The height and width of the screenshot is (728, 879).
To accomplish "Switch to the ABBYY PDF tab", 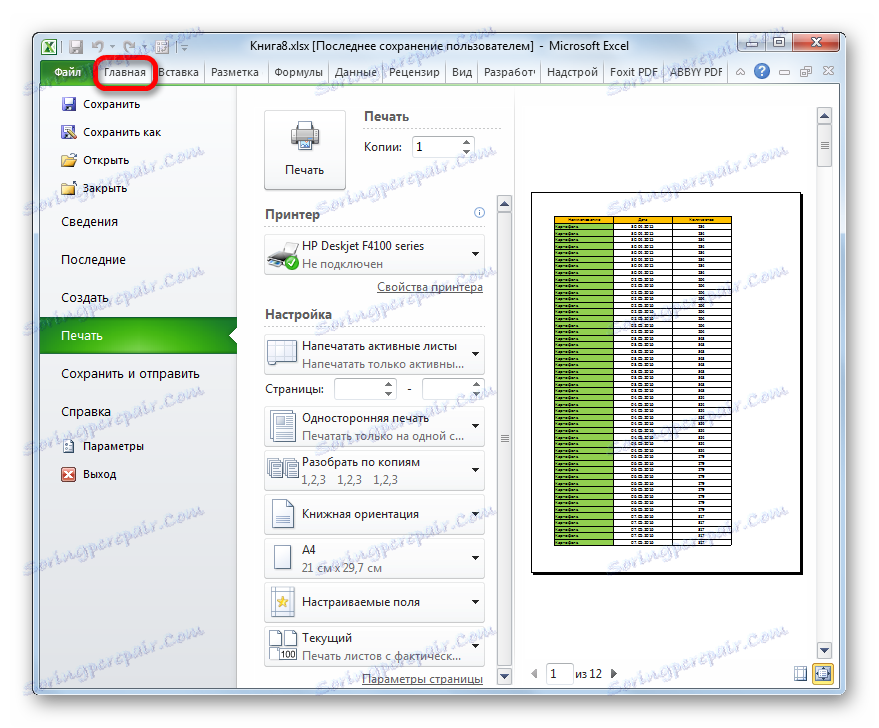I will tap(696, 72).
